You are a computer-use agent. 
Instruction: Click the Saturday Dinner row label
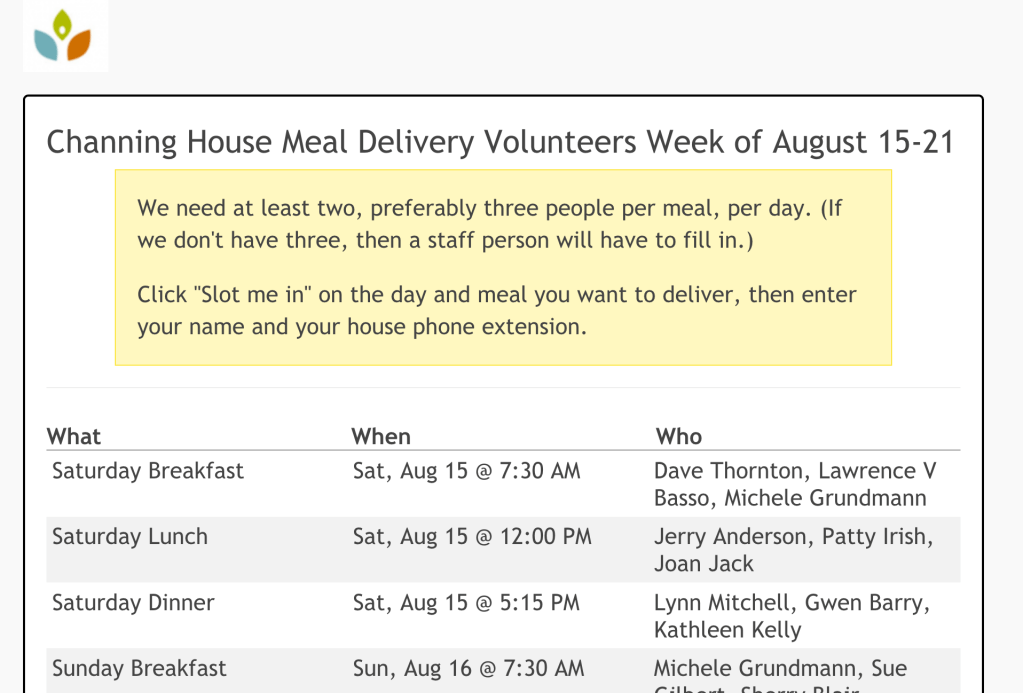pos(133,603)
